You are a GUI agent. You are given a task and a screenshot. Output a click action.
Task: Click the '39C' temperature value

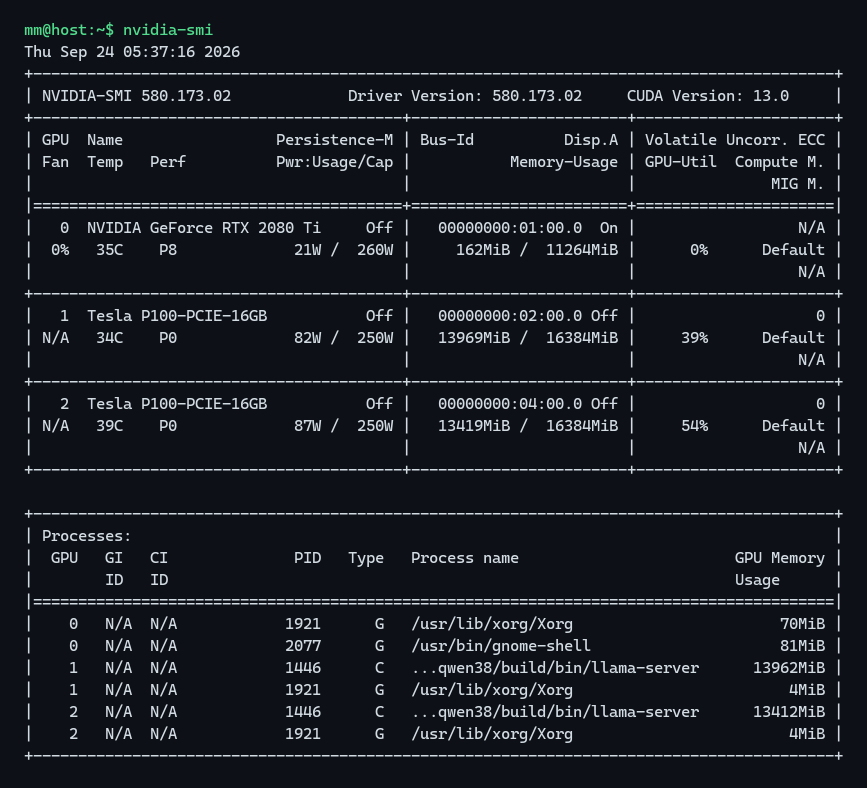point(109,426)
